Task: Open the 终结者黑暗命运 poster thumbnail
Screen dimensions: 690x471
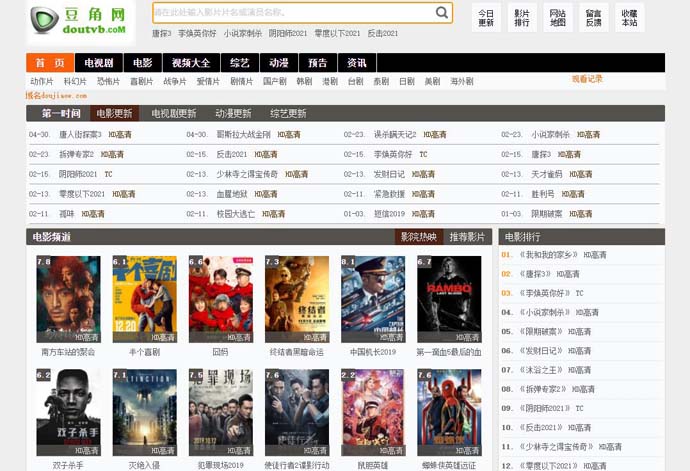Action: point(297,299)
